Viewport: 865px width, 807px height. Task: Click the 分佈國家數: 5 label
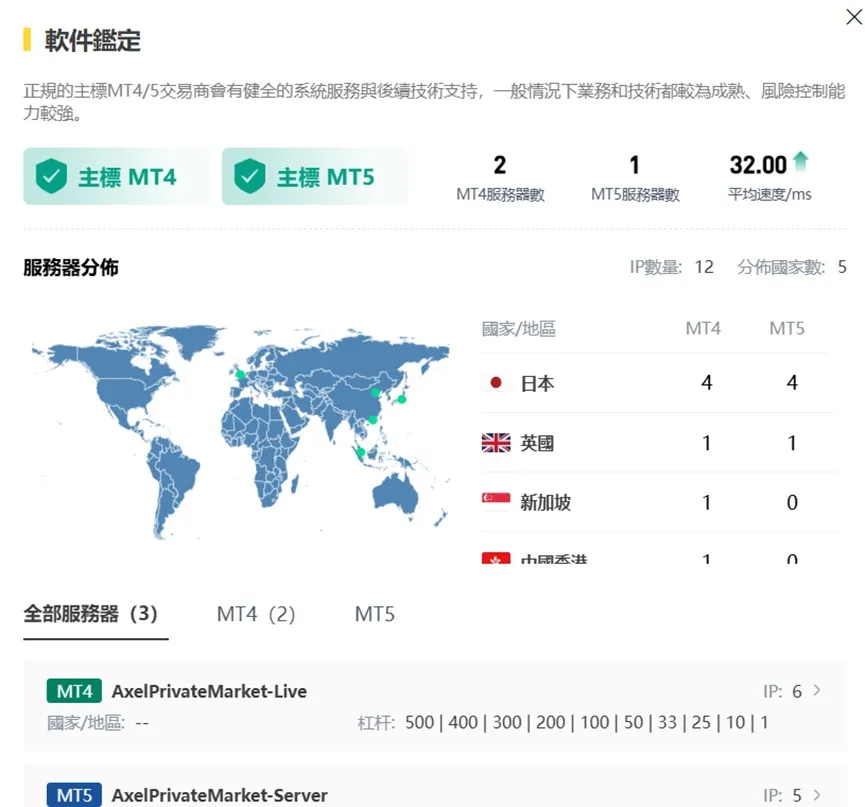tap(792, 267)
